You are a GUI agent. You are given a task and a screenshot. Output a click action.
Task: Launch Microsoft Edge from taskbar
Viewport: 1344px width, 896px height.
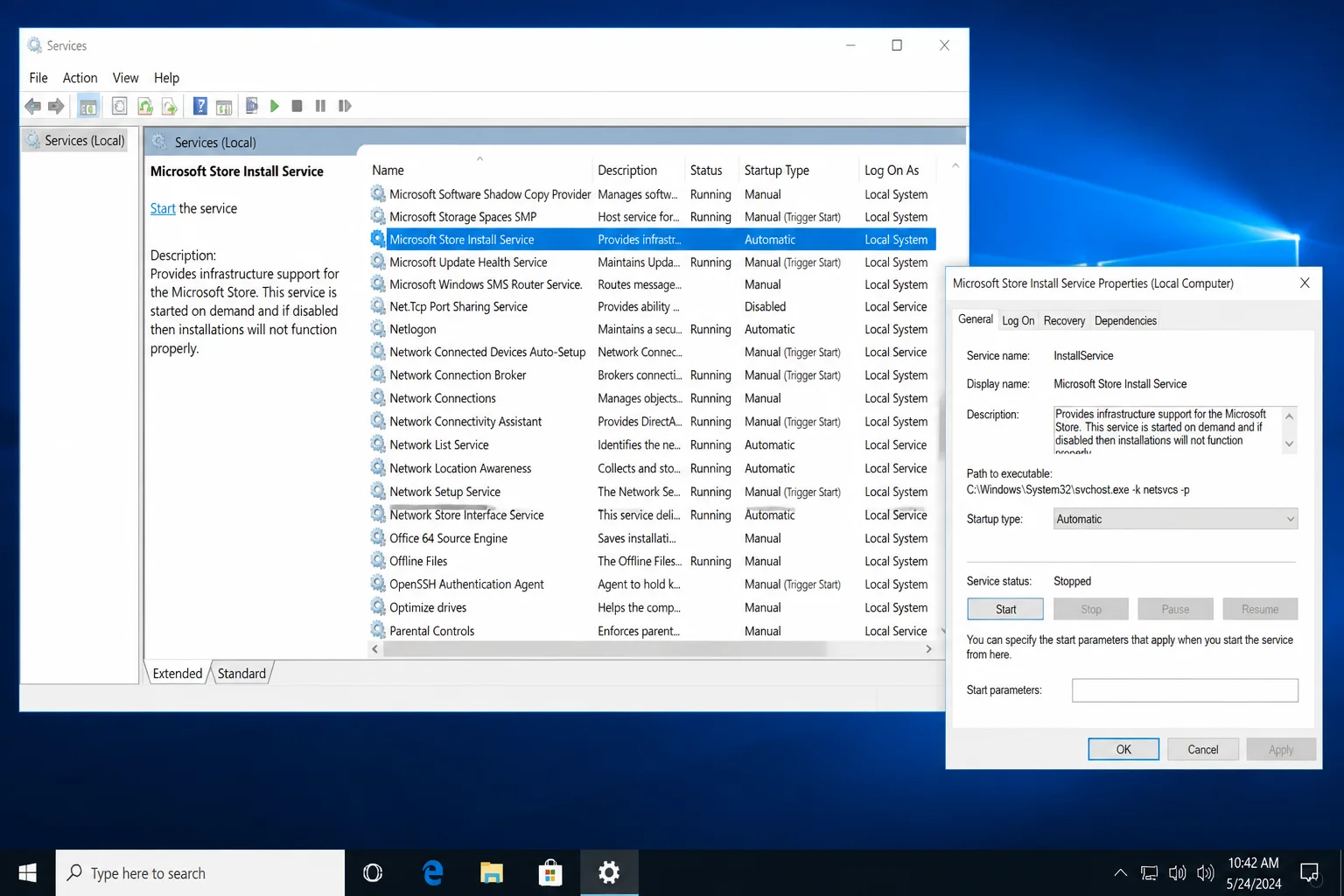click(x=432, y=872)
